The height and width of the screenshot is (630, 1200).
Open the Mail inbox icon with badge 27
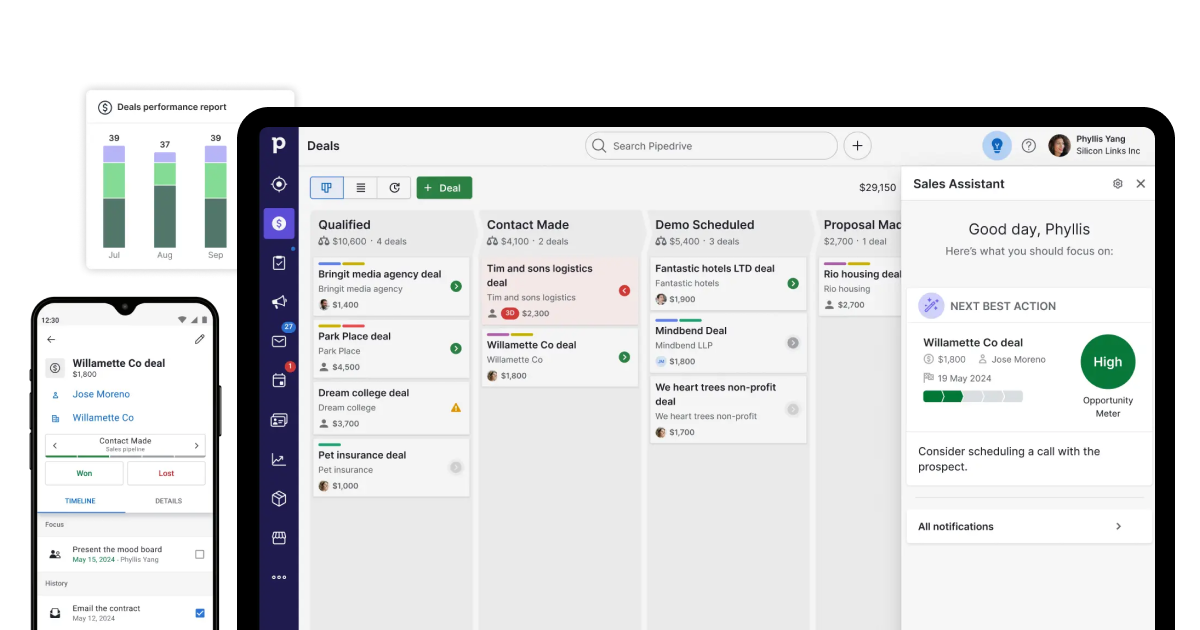tap(279, 341)
